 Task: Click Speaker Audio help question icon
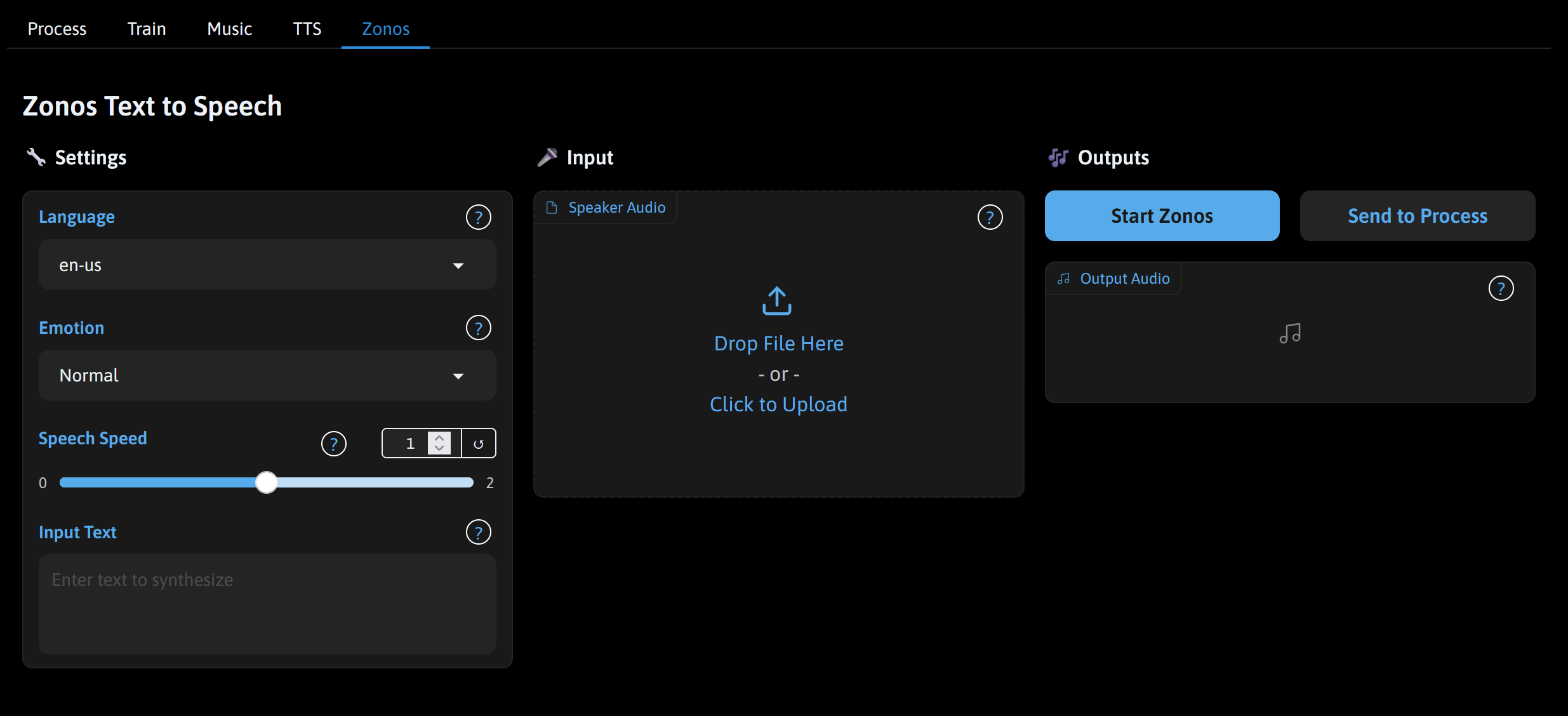(990, 218)
